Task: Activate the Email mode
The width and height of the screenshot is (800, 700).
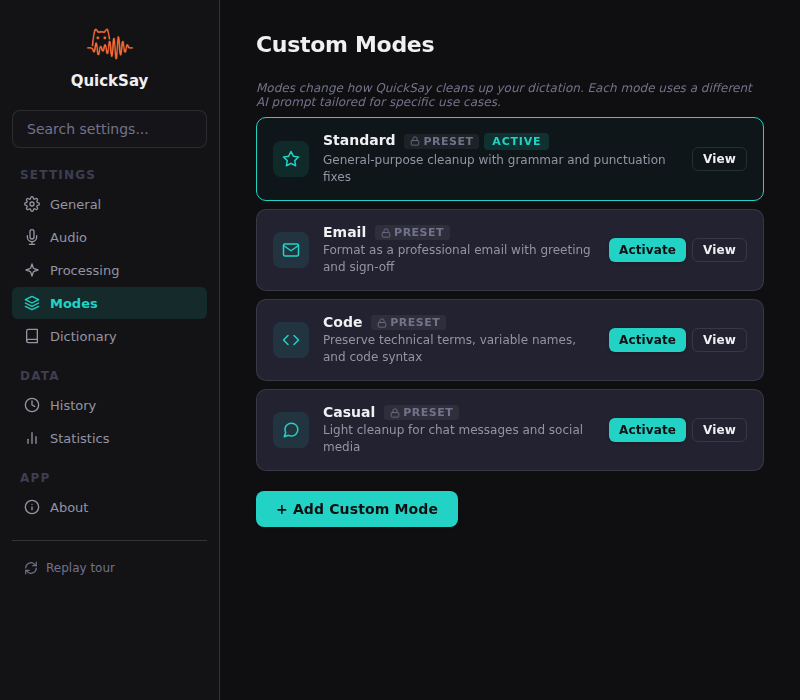Action: point(646,250)
